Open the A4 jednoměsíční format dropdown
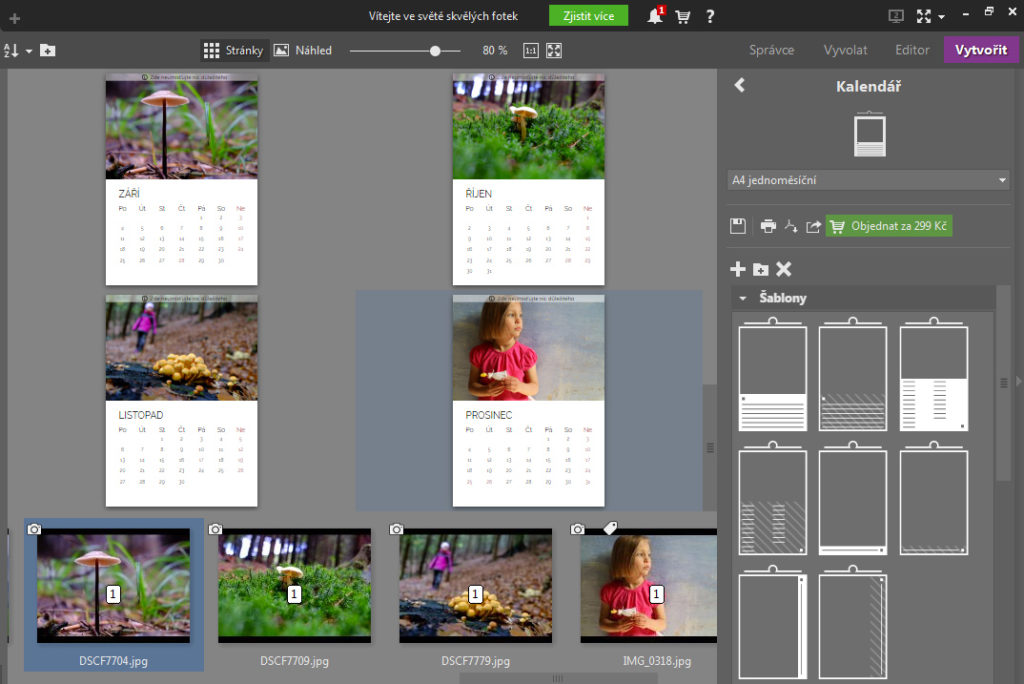Screen dimensions: 1024x684 click(868, 180)
